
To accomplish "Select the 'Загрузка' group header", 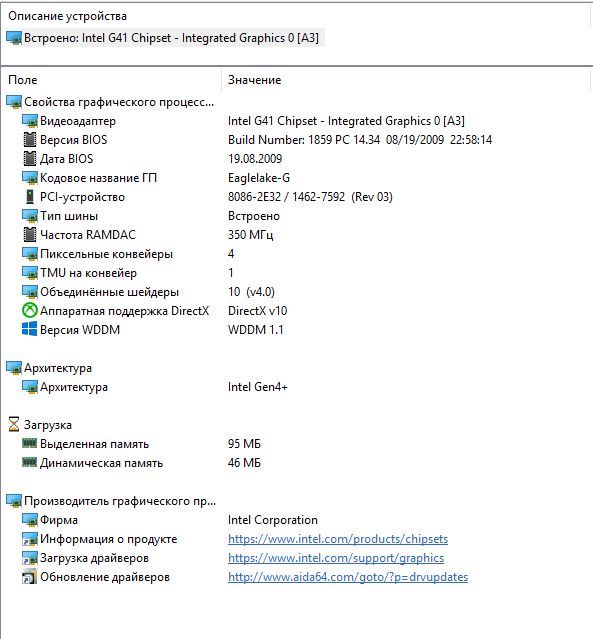I will (48, 425).
